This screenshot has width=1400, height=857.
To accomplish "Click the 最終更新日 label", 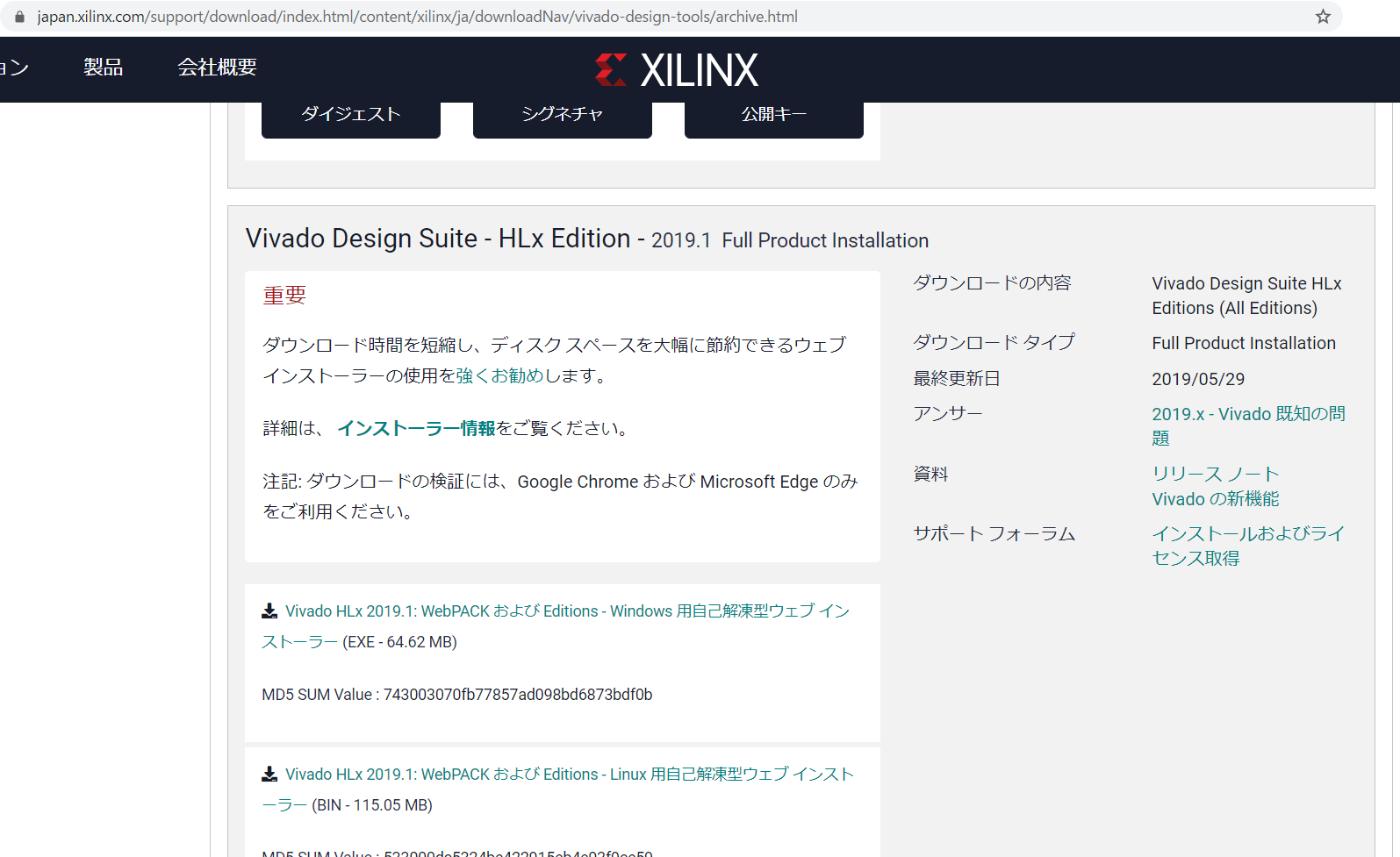I will (957, 379).
